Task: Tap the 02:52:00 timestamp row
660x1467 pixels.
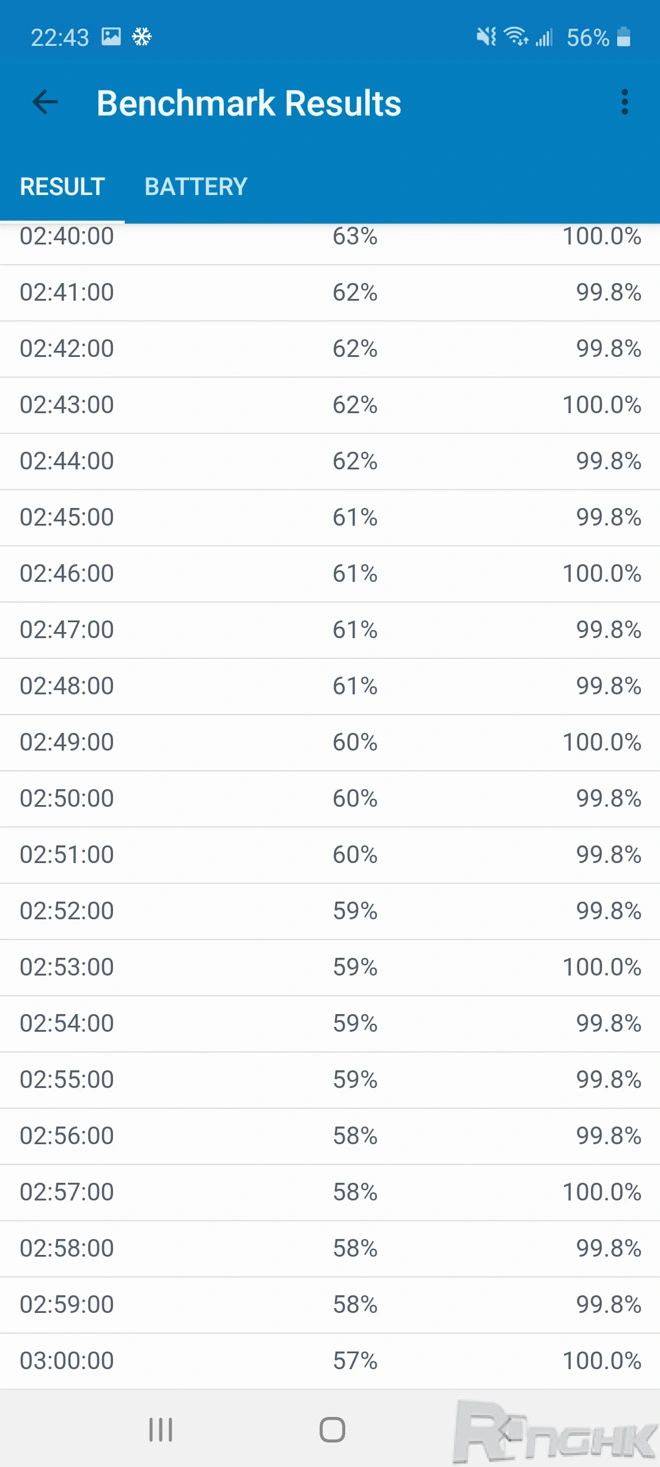Action: [330, 911]
